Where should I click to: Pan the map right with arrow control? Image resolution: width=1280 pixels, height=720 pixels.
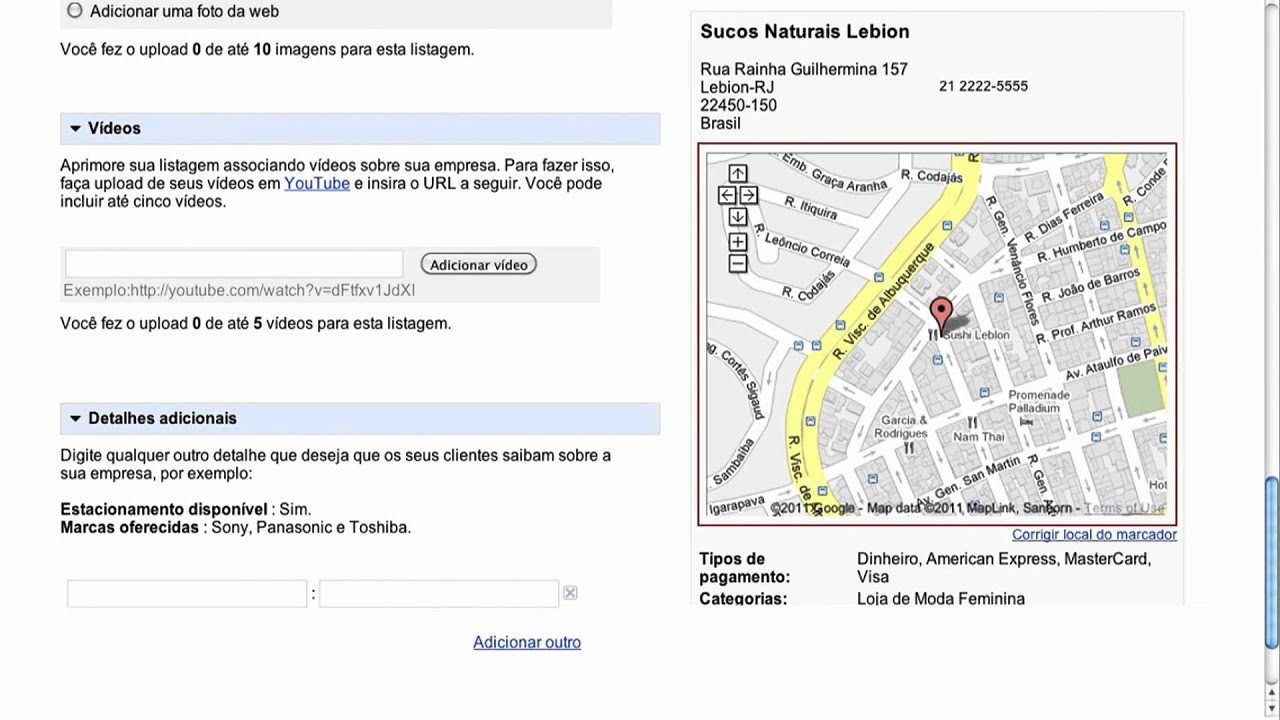pyautogui.click(x=748, y=195)
